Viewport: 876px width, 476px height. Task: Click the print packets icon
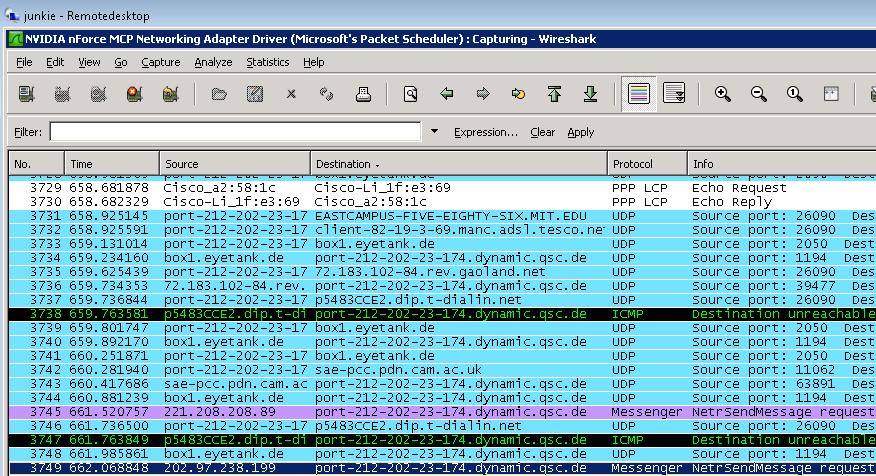(363, 94)
